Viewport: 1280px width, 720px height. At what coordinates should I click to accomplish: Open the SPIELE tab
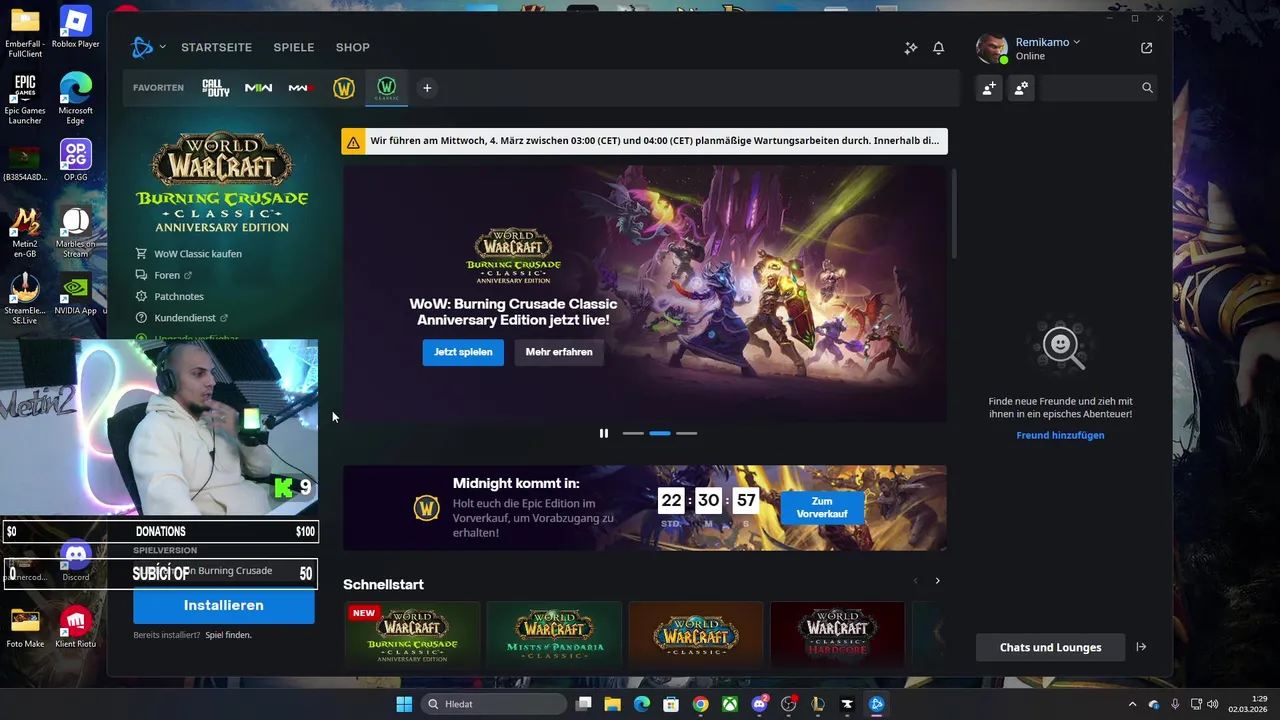[294, 47]
